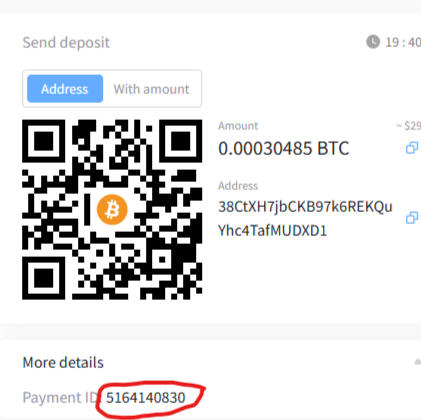Copy the wallet address using copy icon
The image size is (421, 420).
point(412,218)
